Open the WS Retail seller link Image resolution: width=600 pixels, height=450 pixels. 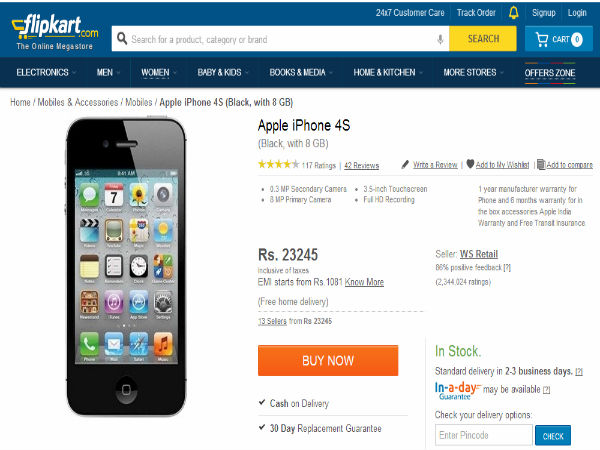(479, 254)
